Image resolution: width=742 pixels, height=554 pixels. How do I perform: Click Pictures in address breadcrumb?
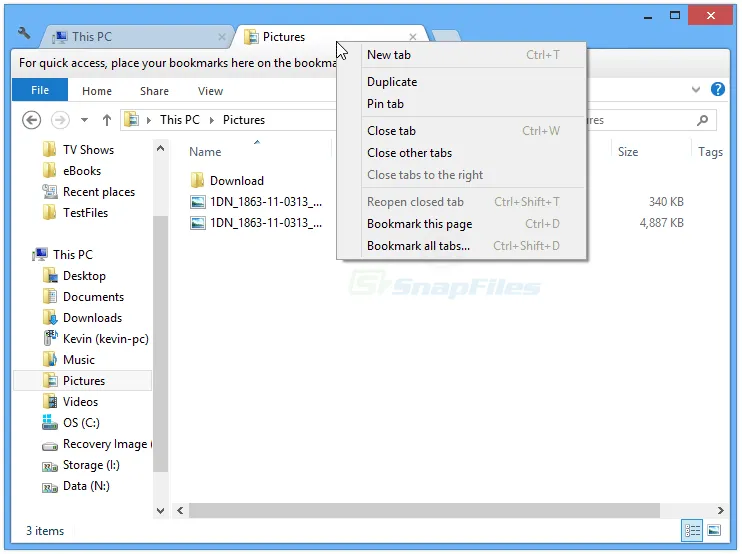(244, 120)
